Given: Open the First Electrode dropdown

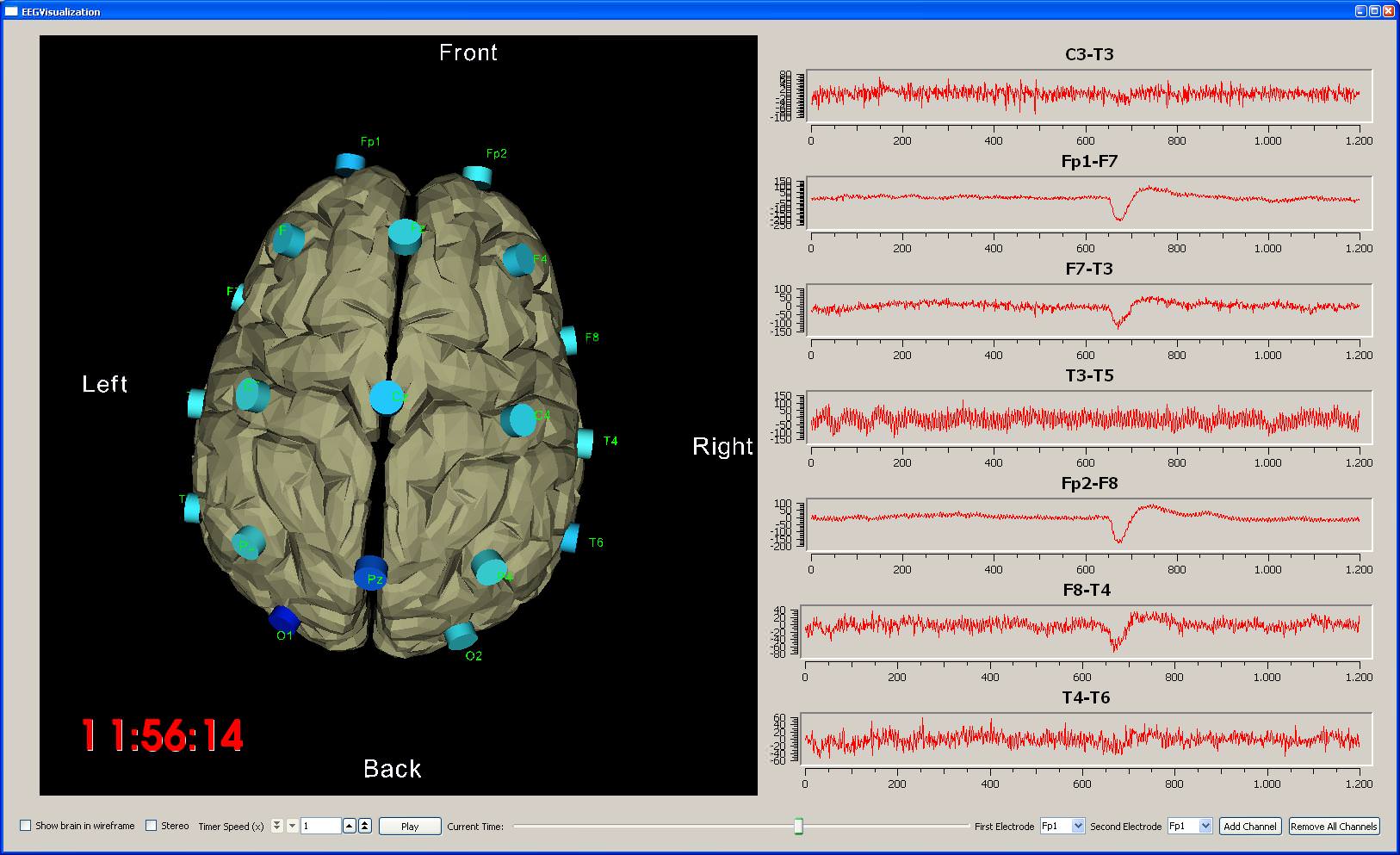Looking at the screenshot, I should [x=1078, y=826].
